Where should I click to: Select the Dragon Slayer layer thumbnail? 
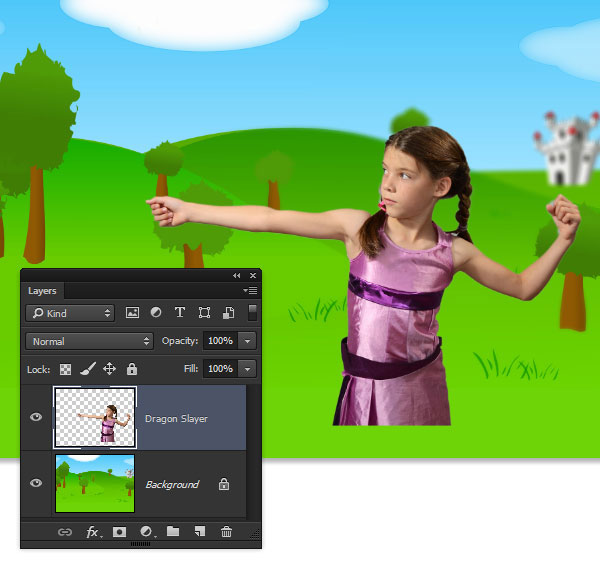point(94,417)
